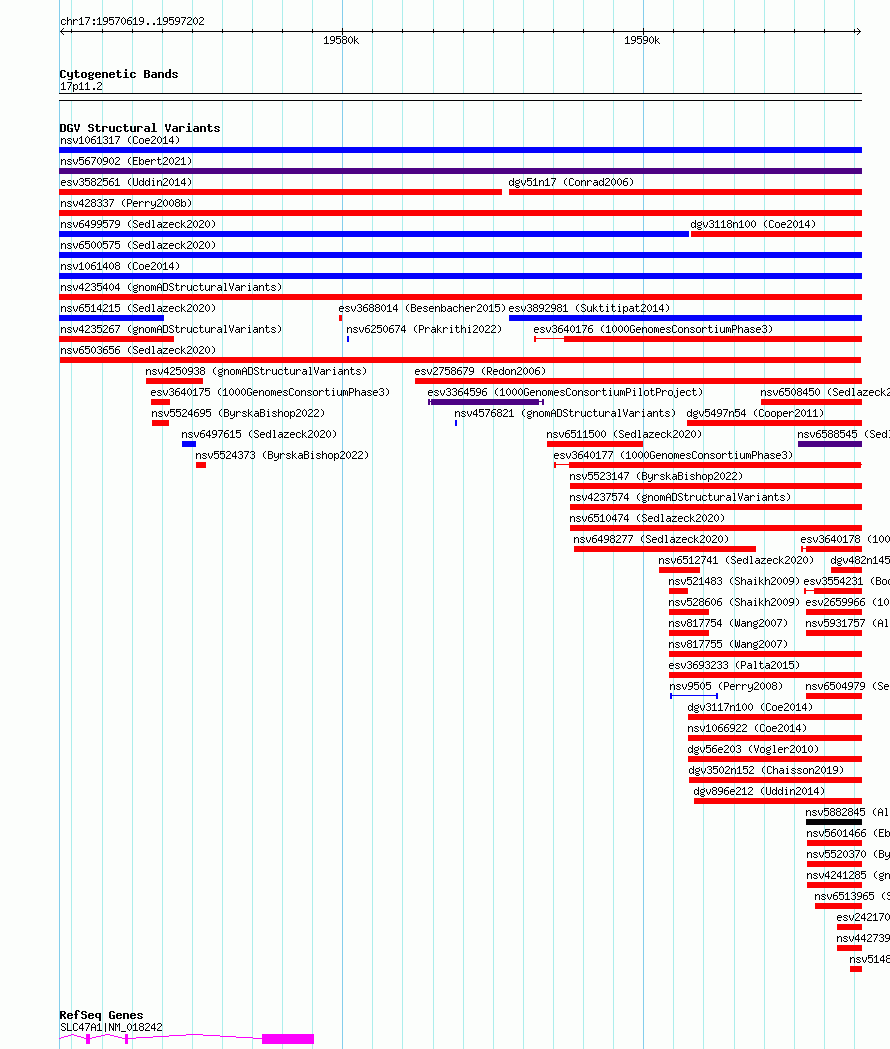Select nsv6497615 (Sedlazeck2020) label

[x=259, y=434]
